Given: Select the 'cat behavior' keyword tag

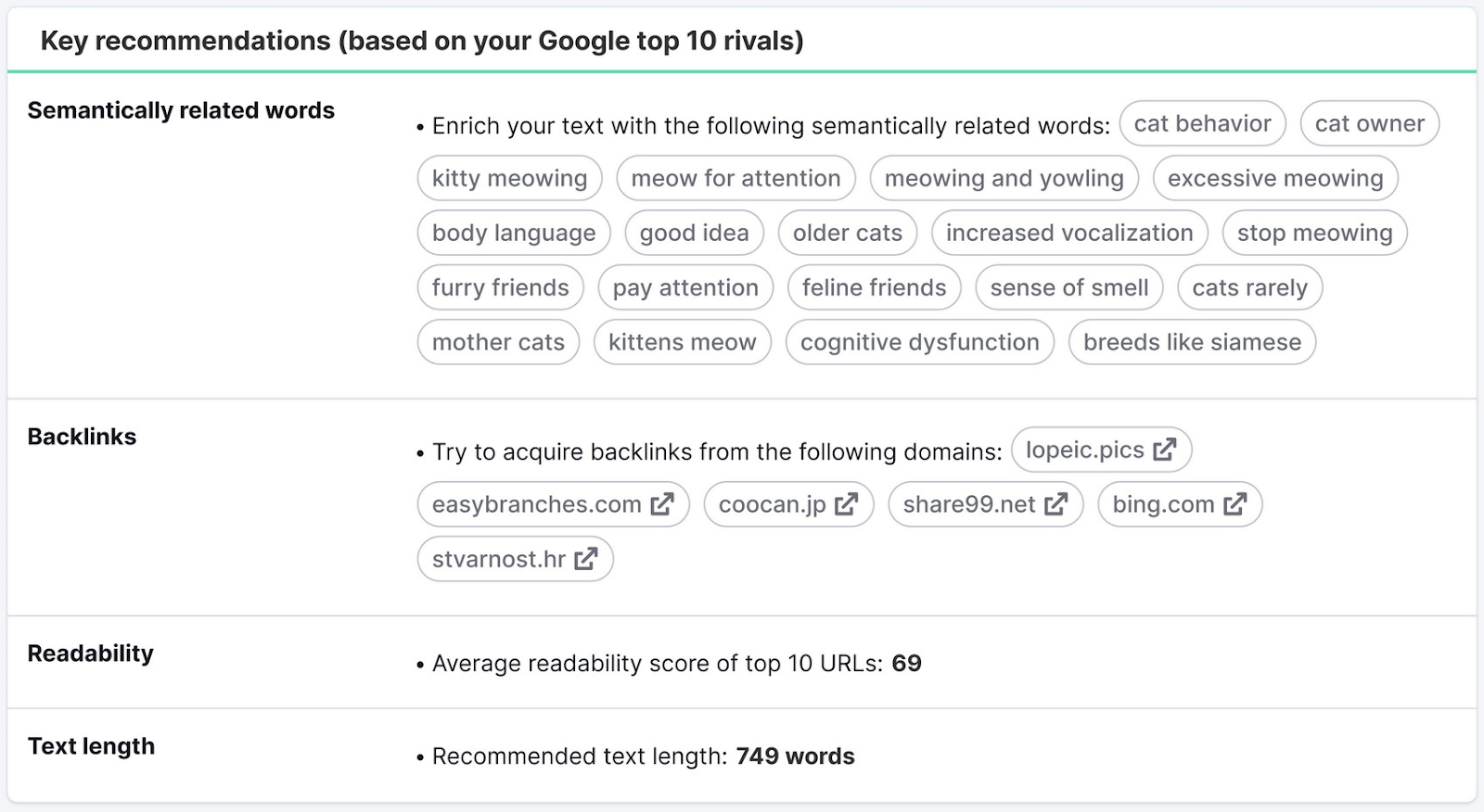Looking at the screenshot, I should click(x=1203, y=123).
